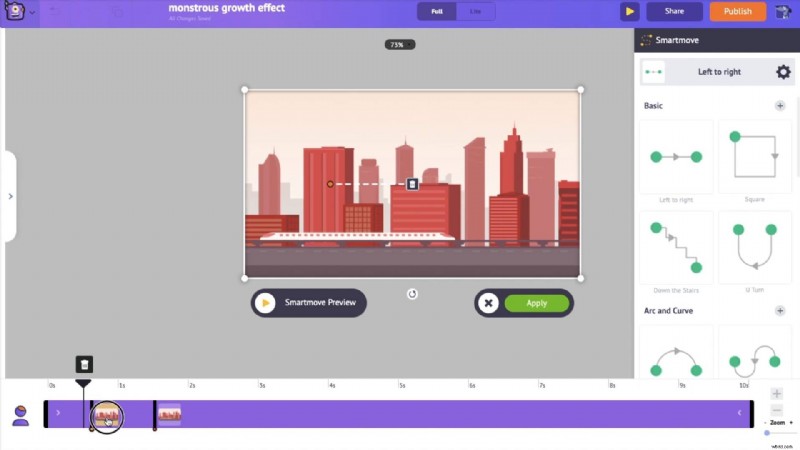
Task: Select the second city thumbnail on timeline
Action: tap(169, 414)
